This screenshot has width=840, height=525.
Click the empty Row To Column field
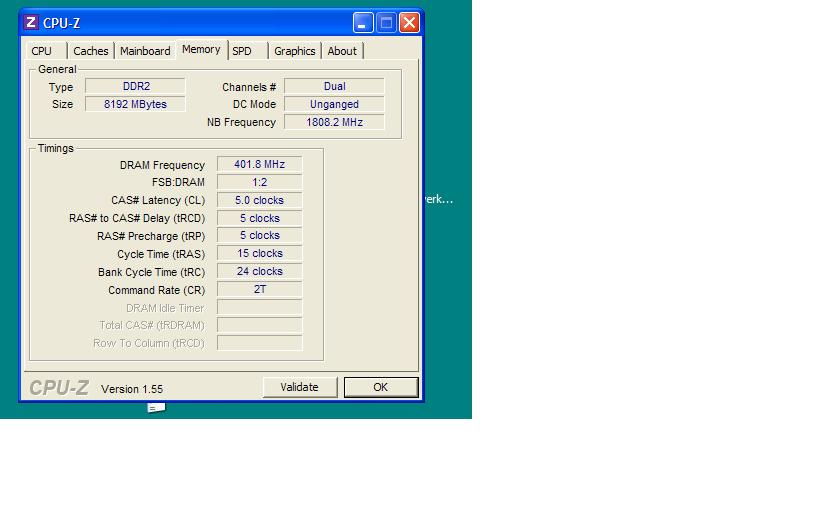(260, 343)
